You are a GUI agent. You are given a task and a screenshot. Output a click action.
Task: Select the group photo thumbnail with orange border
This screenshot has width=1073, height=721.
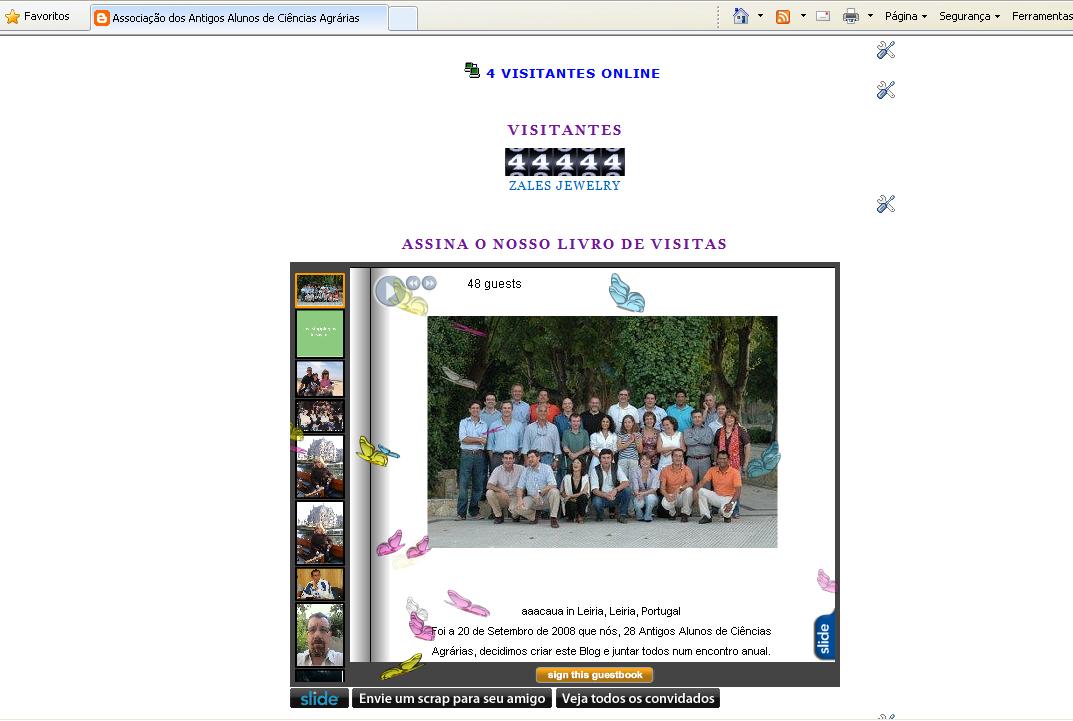(320, 291)
